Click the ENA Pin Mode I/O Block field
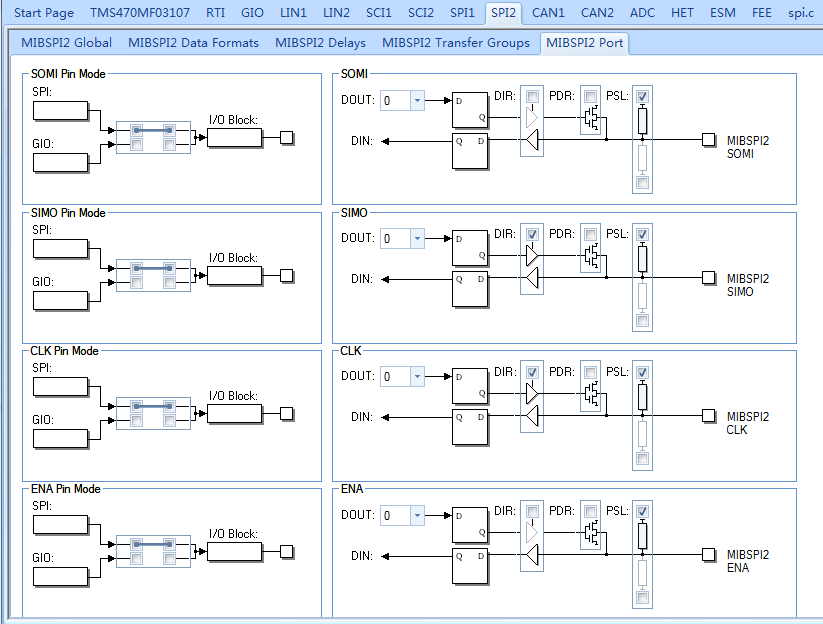The image size is (823, 624). (x=234, y=552)
